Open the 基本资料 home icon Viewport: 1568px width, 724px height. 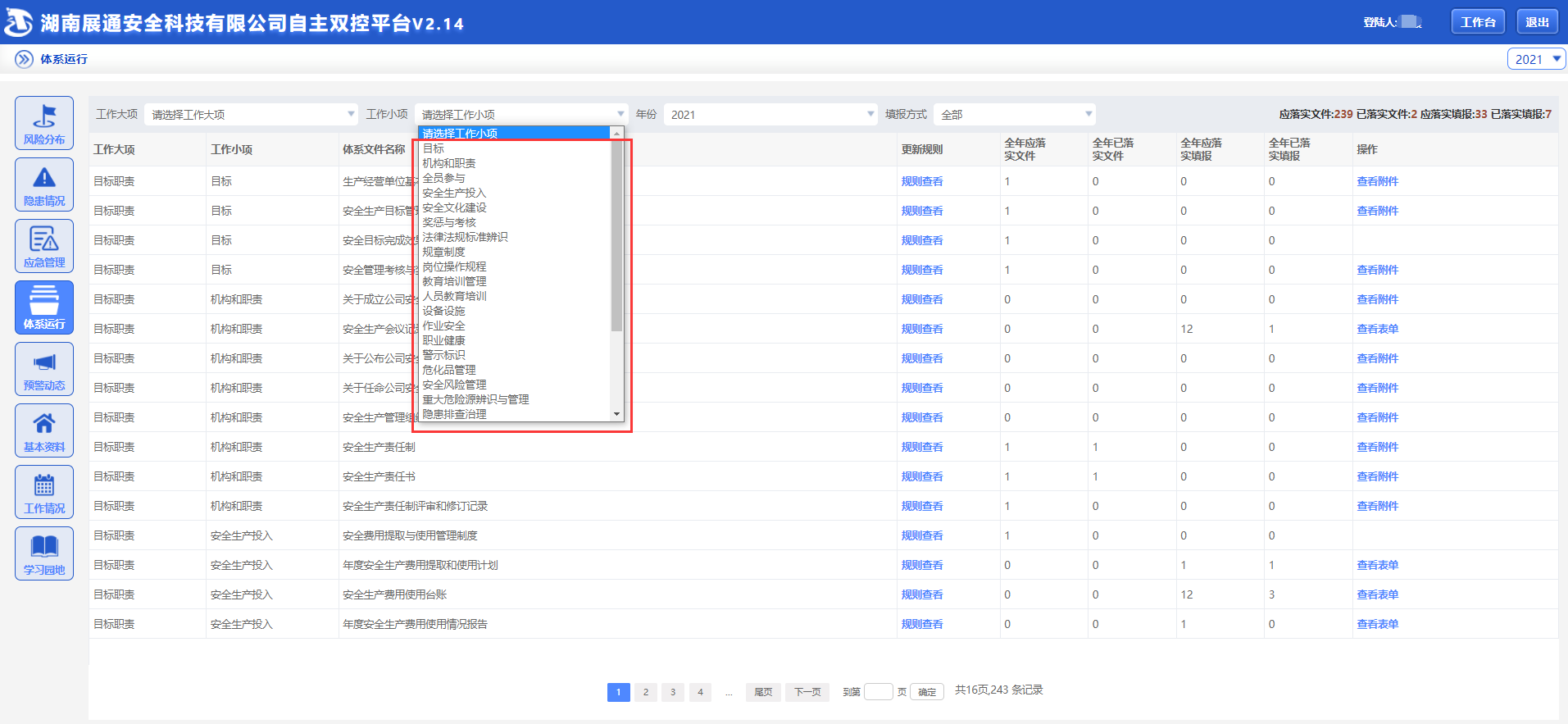[x=44, y=430]
